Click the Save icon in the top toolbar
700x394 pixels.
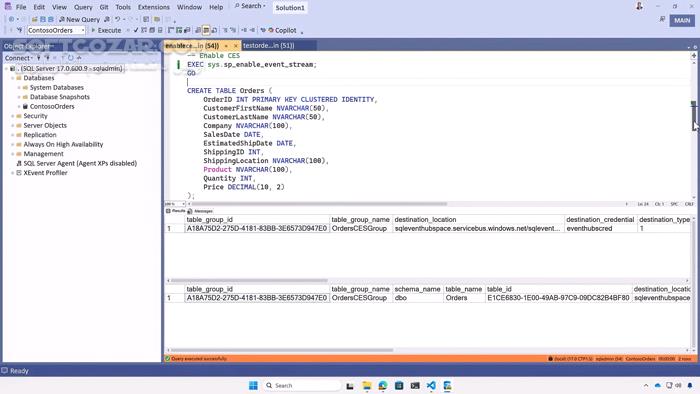point(43,20)
